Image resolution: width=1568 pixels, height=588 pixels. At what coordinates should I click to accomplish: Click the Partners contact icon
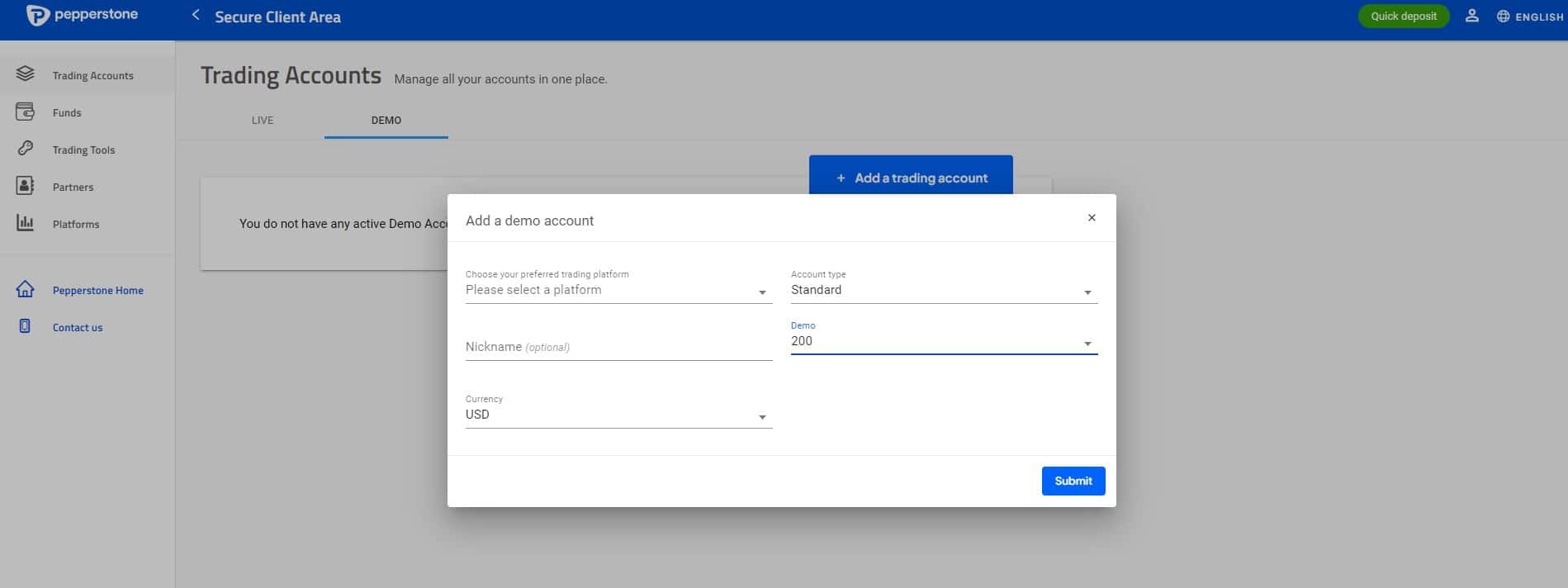[26, 186]
